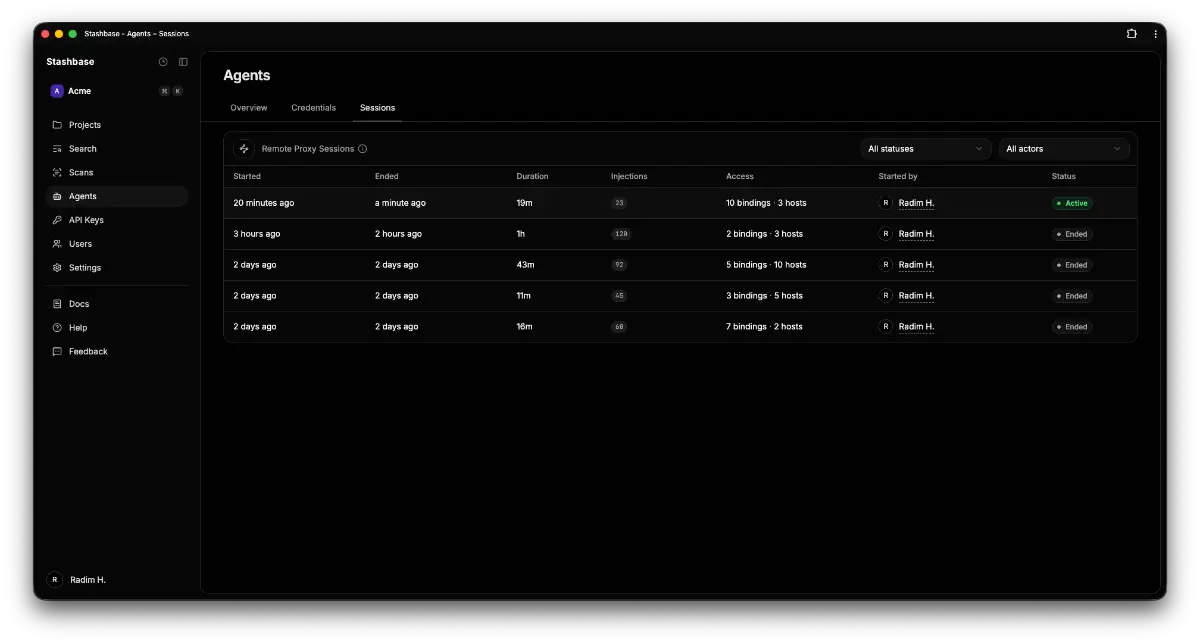
Task: Click the API Keys key icon
Action: (x=57, y=220)
